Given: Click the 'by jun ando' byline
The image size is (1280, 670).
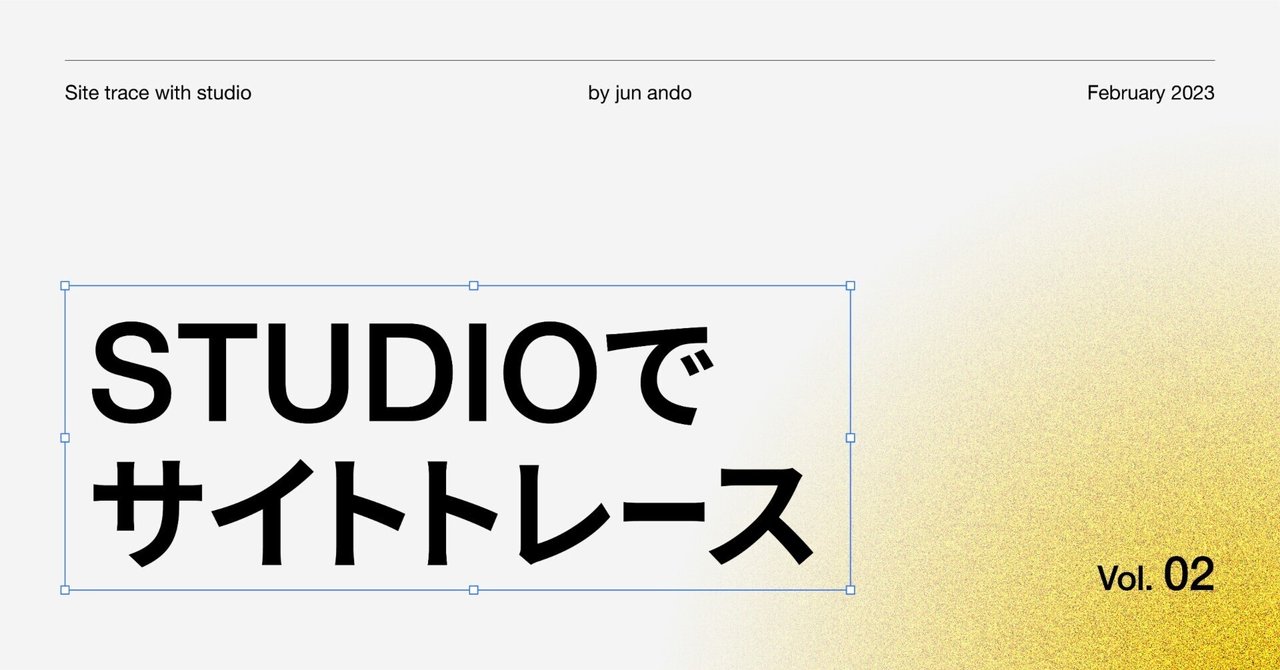Looking at the screenshot, I should 639,92.
